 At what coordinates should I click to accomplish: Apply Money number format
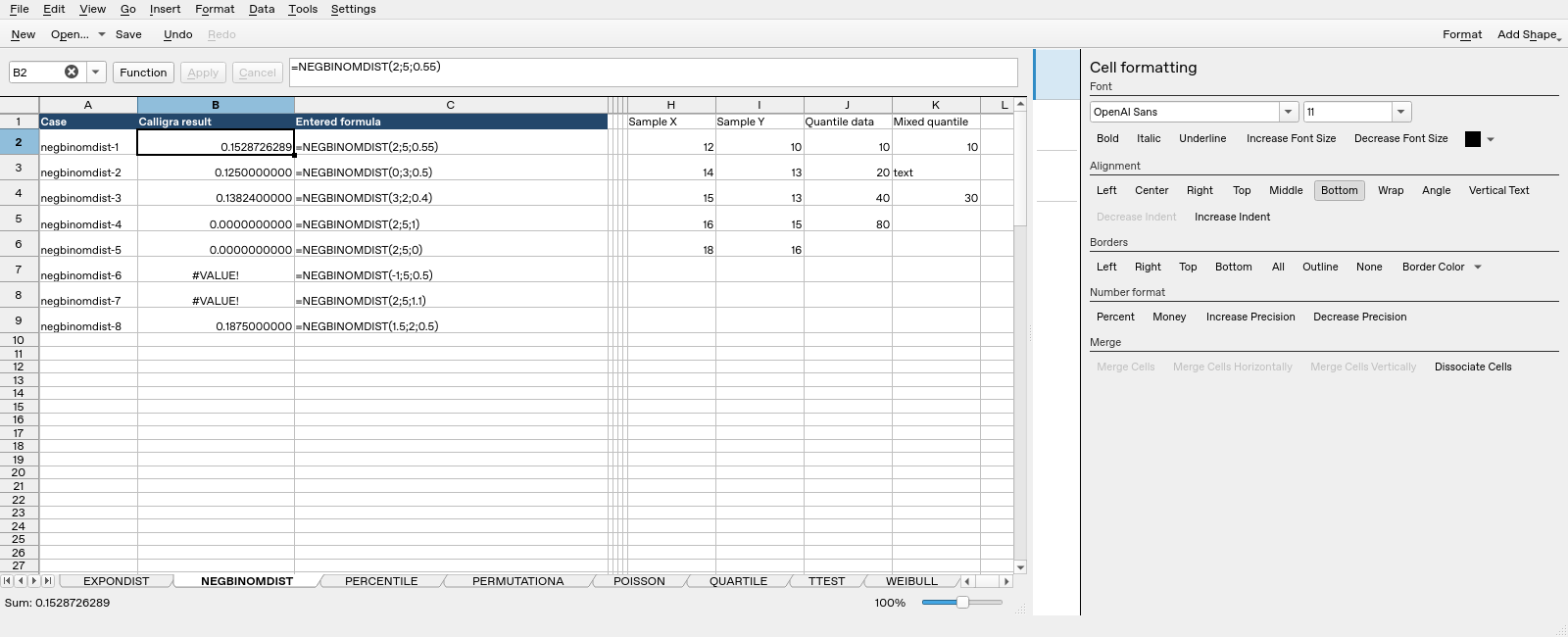pos(1169,317)
